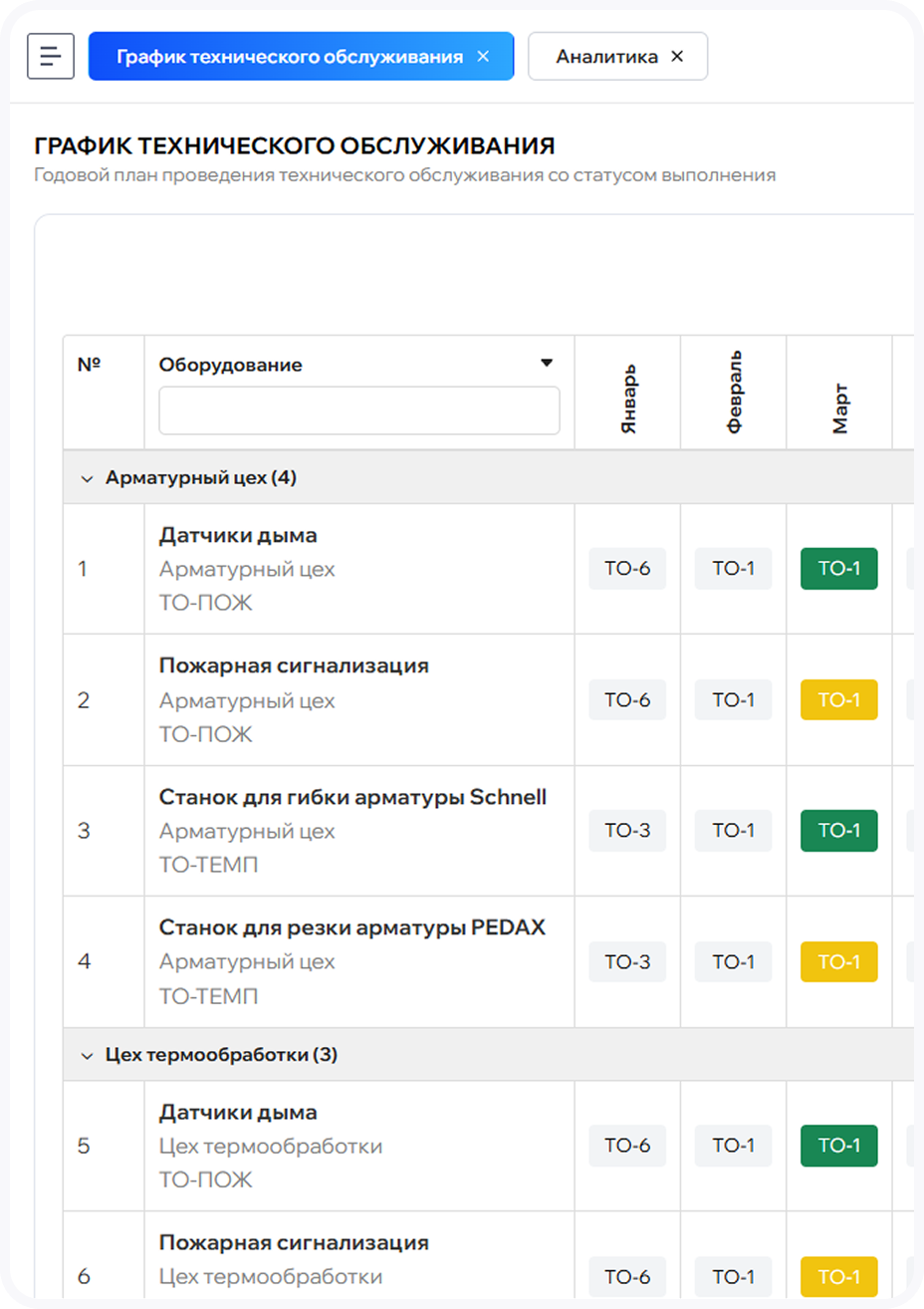924x1309 pixels.
Task: Open green ТО-1 March badge for row 5
Action: [838, 1146]
